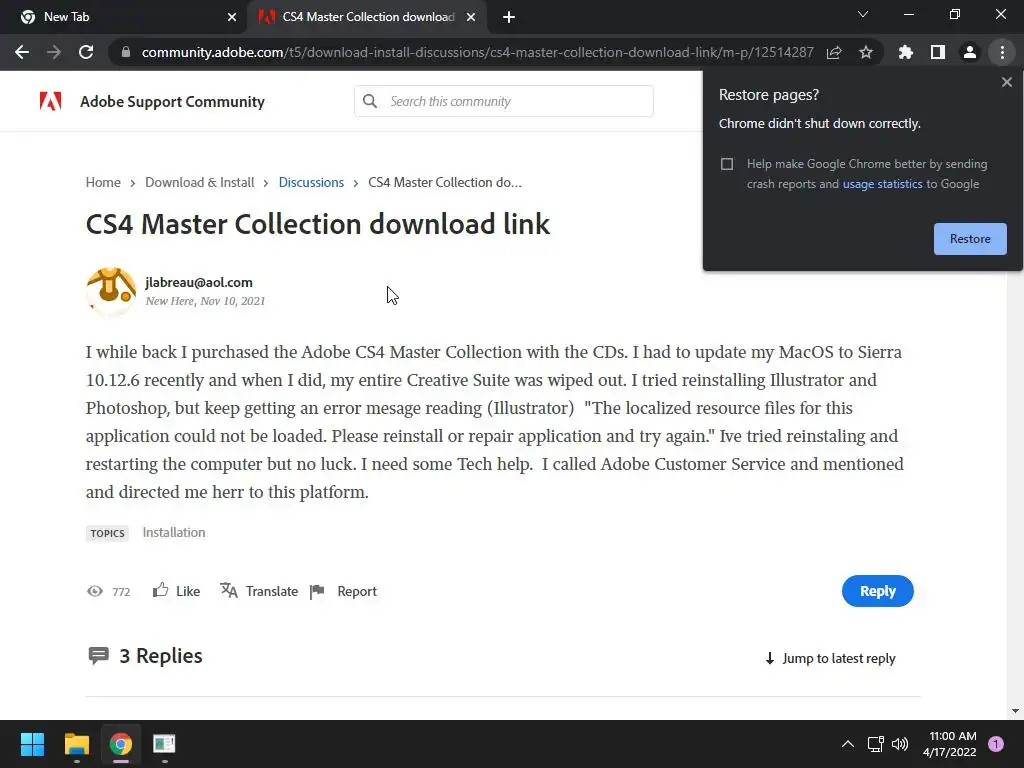The width and height of the screenshot is (1024, 768).
Task: Open the Extensions puzzle icon
Action: coord(906,52)
